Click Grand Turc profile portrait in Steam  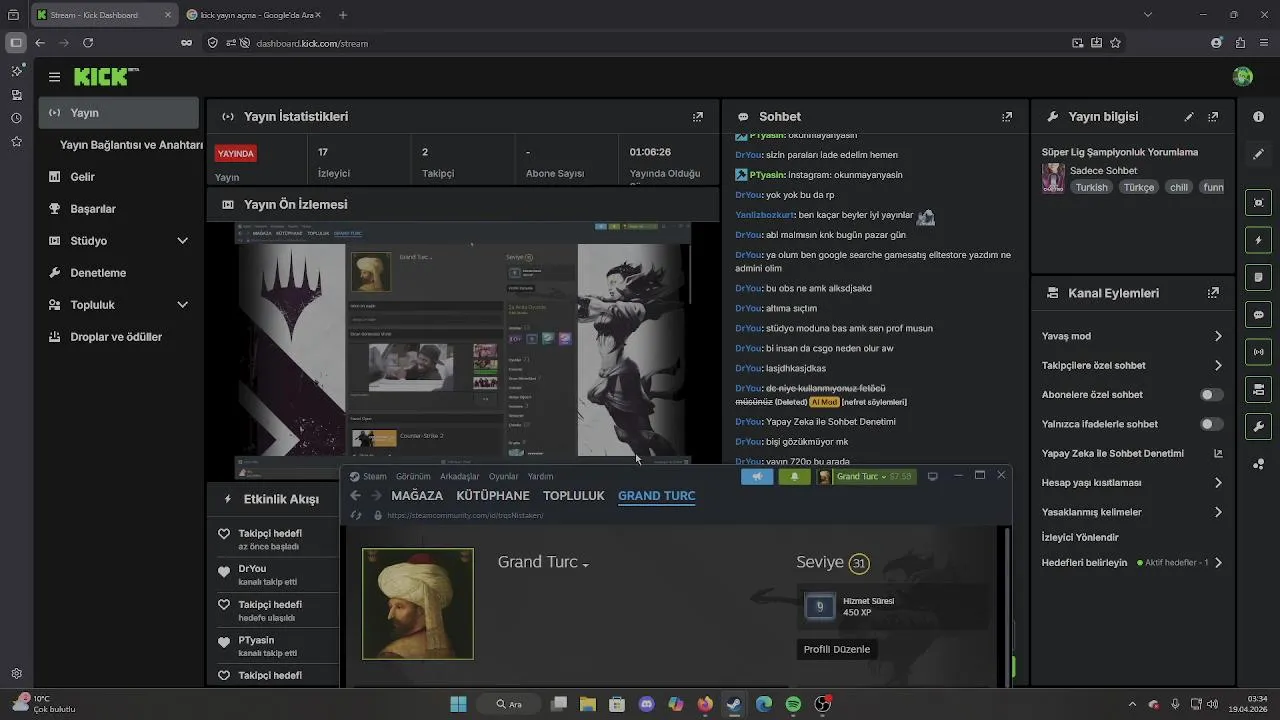pyautogui.click(x=418, y=604)
